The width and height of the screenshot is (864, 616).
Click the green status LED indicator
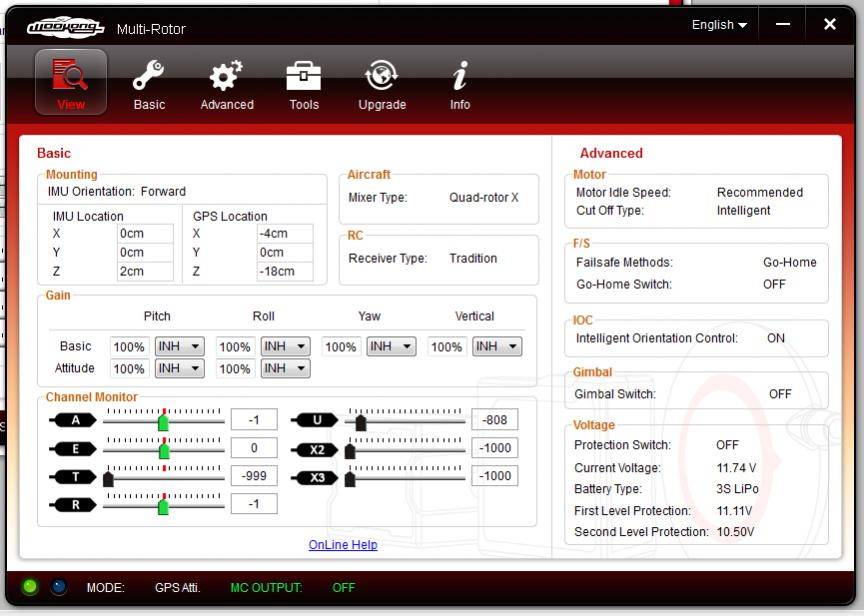pyautogui.click(x=30, y=587)
